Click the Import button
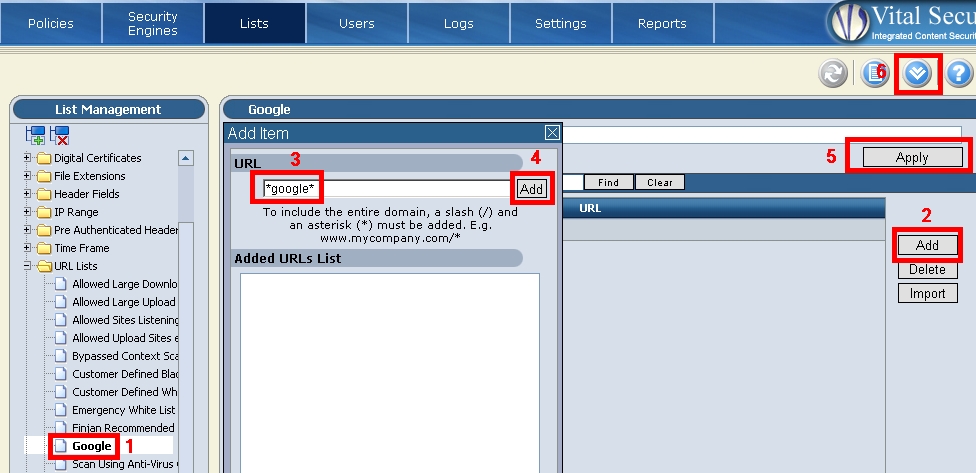Image resolution: width=976 pixels, height=473 pixels. click(927, 294)
